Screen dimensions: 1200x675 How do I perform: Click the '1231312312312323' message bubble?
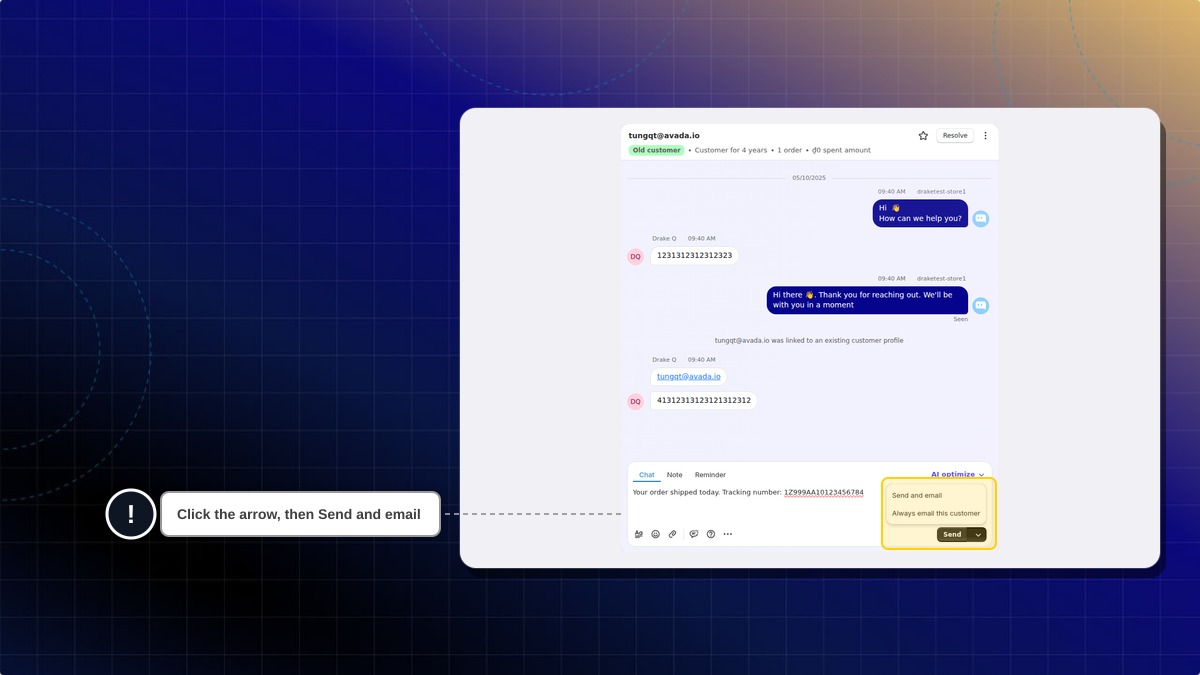pyautogui.click(x=694, y=256)
